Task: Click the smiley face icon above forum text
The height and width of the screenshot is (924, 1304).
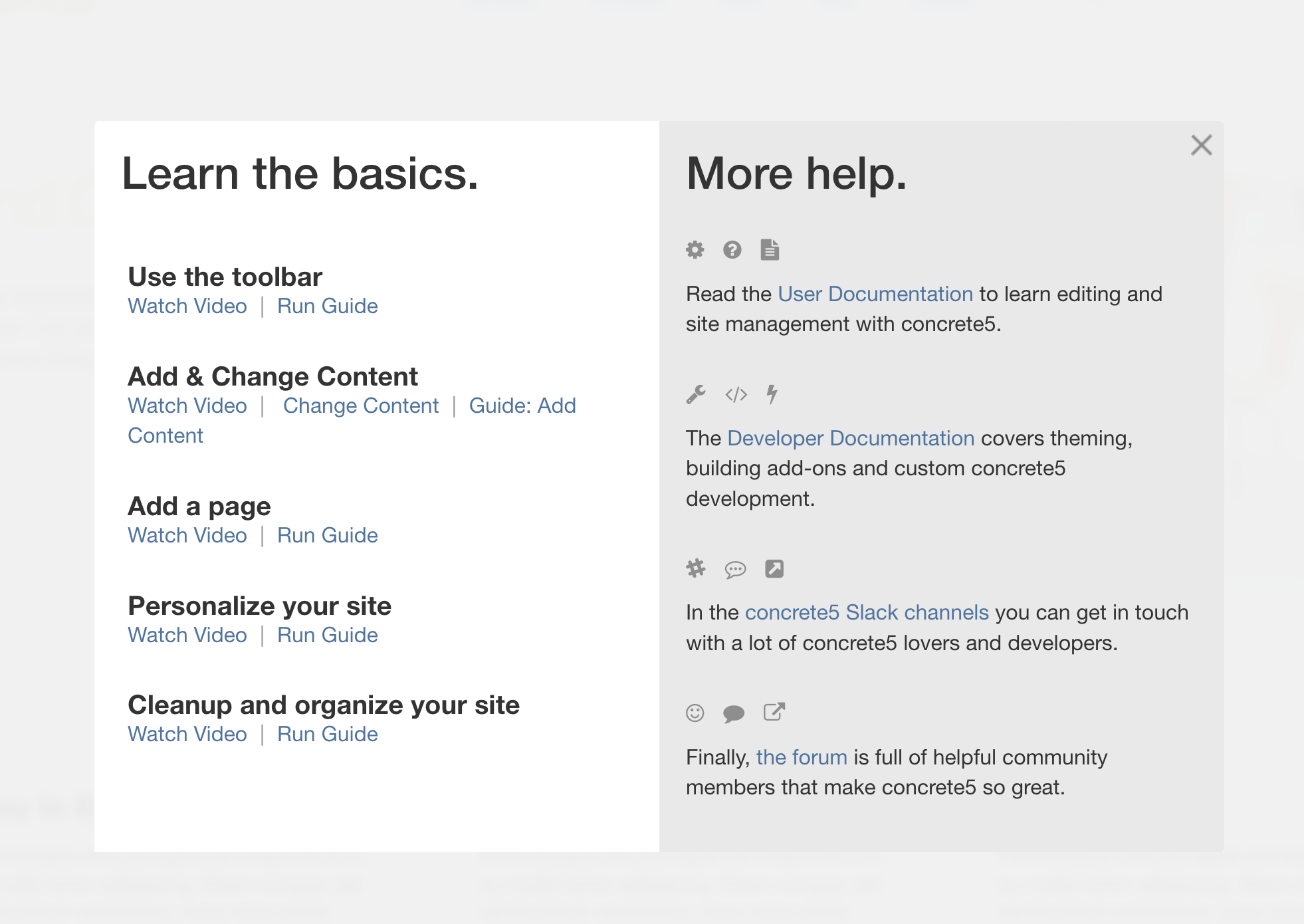Action: (x=694, y=713)
